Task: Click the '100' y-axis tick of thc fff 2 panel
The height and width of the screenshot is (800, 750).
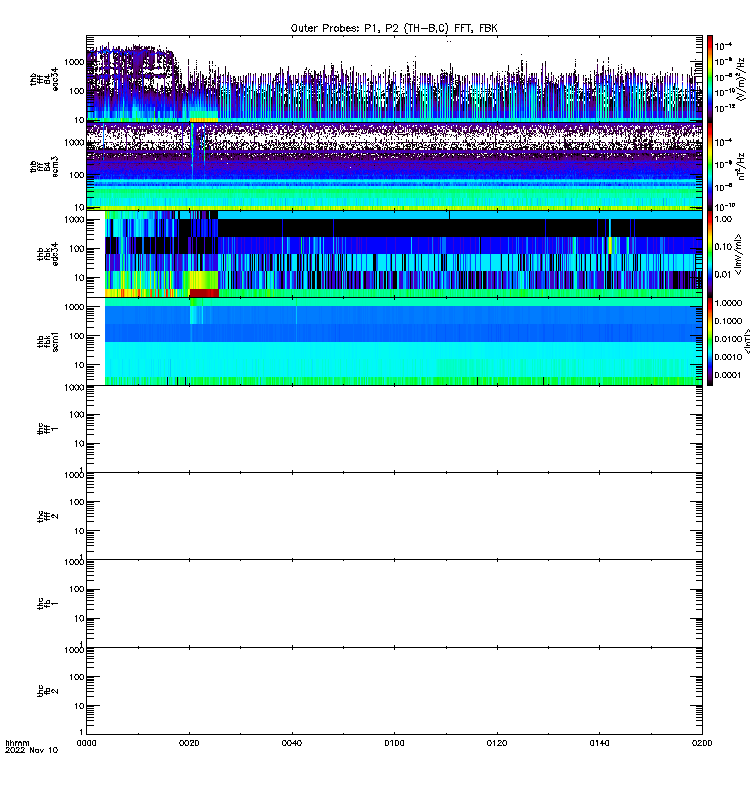Action: click(77, 502)
